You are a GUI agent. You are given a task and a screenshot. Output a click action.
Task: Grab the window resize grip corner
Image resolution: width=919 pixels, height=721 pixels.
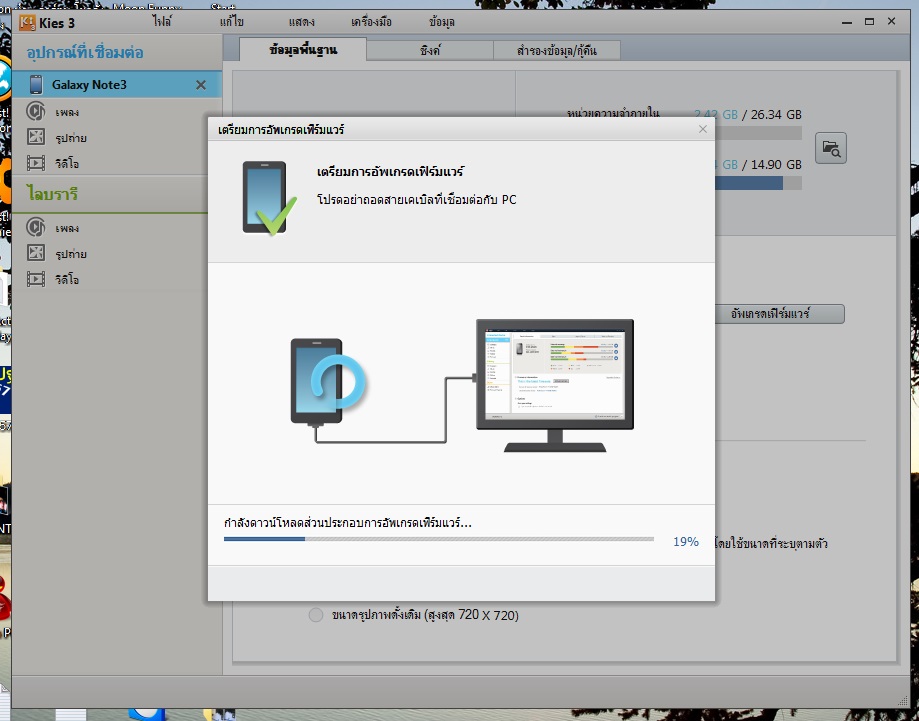(903, 701)
